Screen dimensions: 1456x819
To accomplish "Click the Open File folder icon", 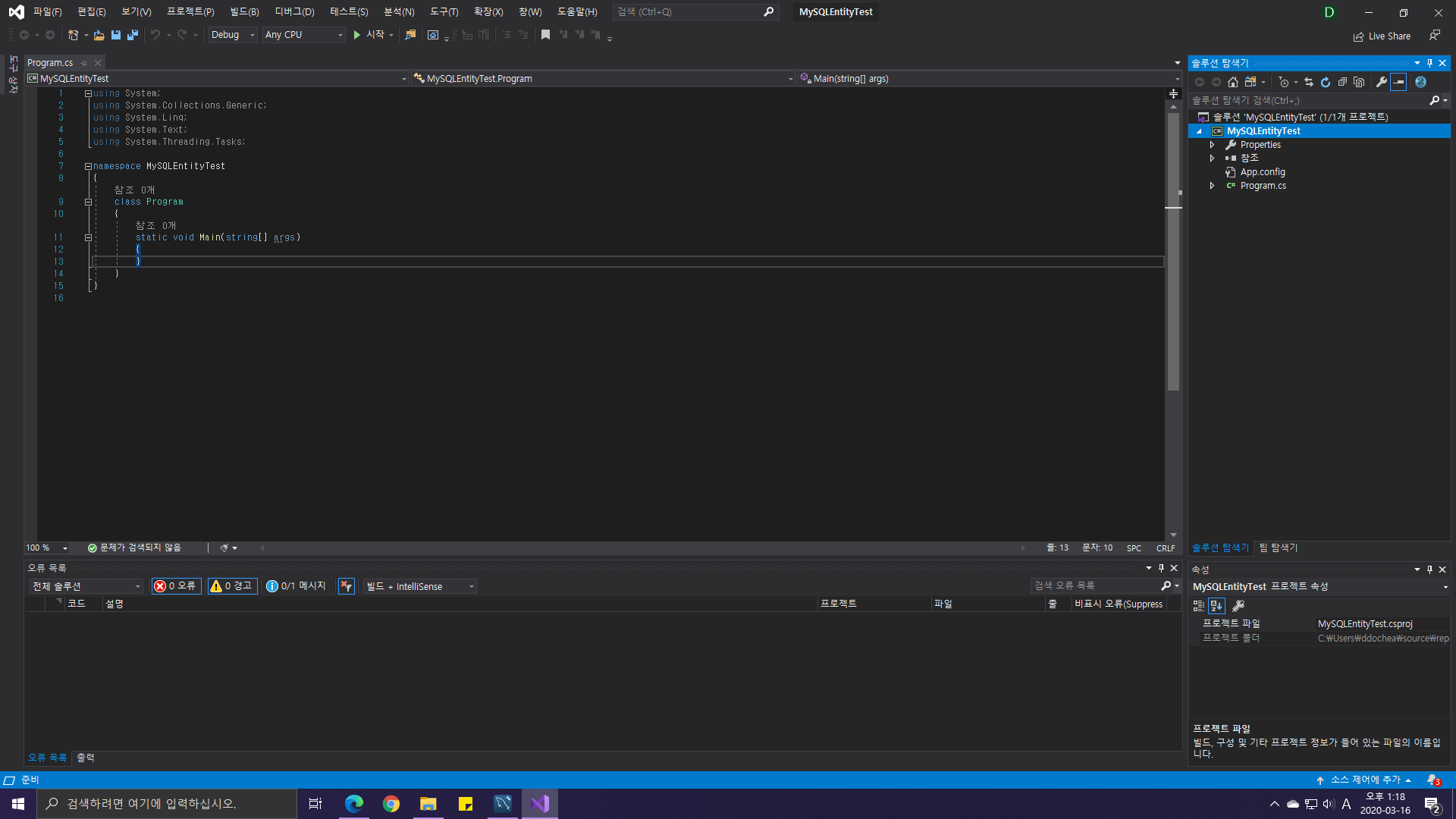I will point(99,35).
